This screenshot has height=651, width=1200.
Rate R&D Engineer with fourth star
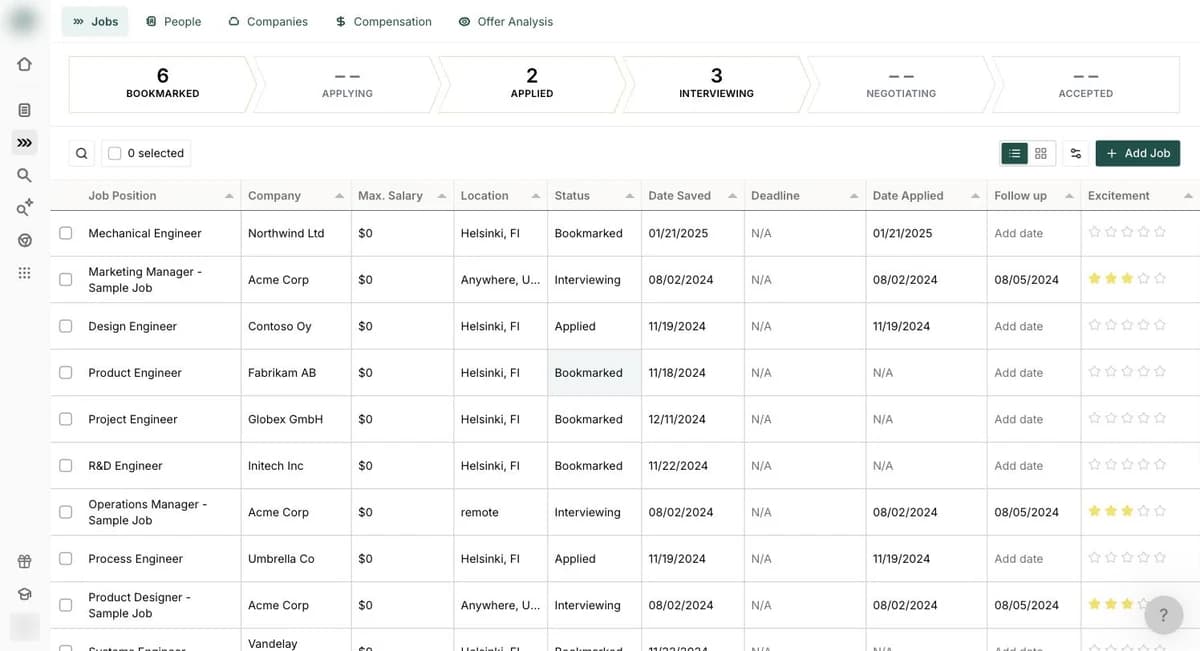pyautogui.click(x=1144, y=464)
